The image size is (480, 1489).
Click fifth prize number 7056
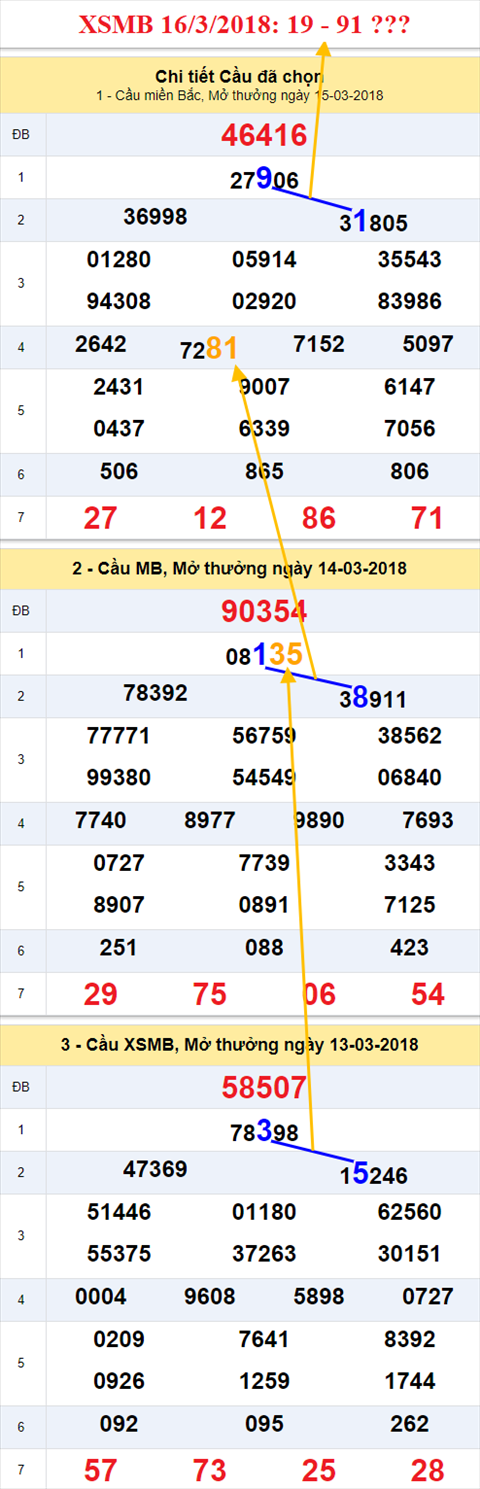[x=409, y=428]
